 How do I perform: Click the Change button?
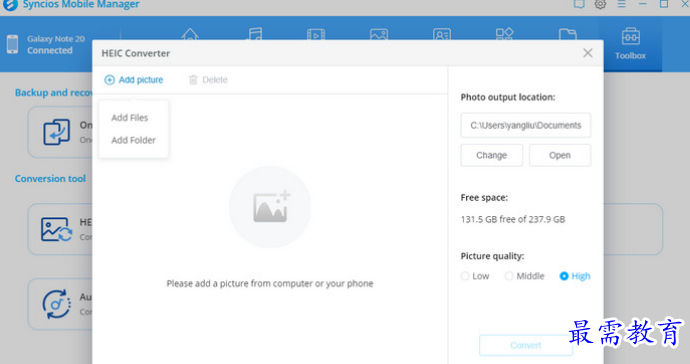tap(492, 155)
